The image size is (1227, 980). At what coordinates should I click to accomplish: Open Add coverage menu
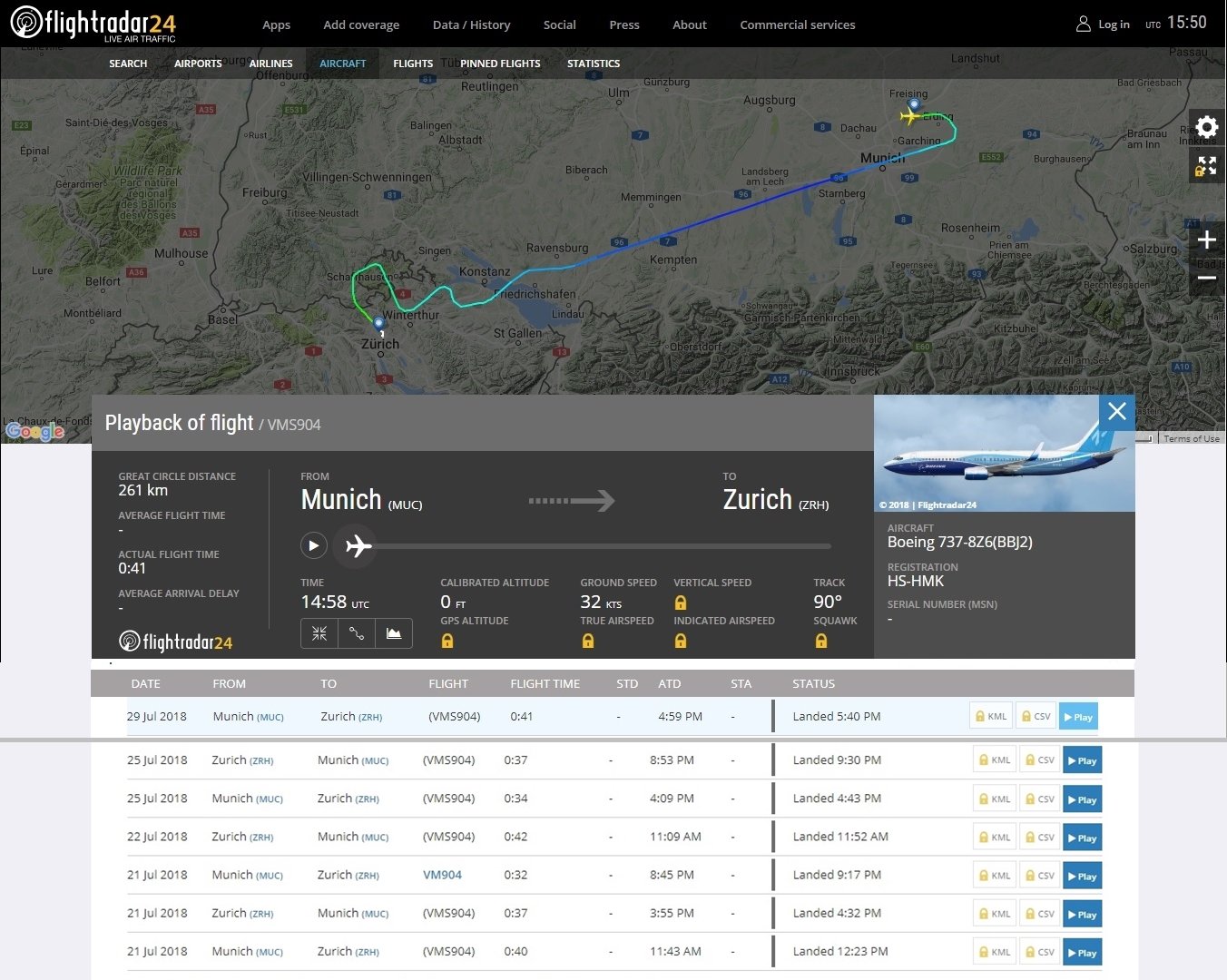coord(361,24)
